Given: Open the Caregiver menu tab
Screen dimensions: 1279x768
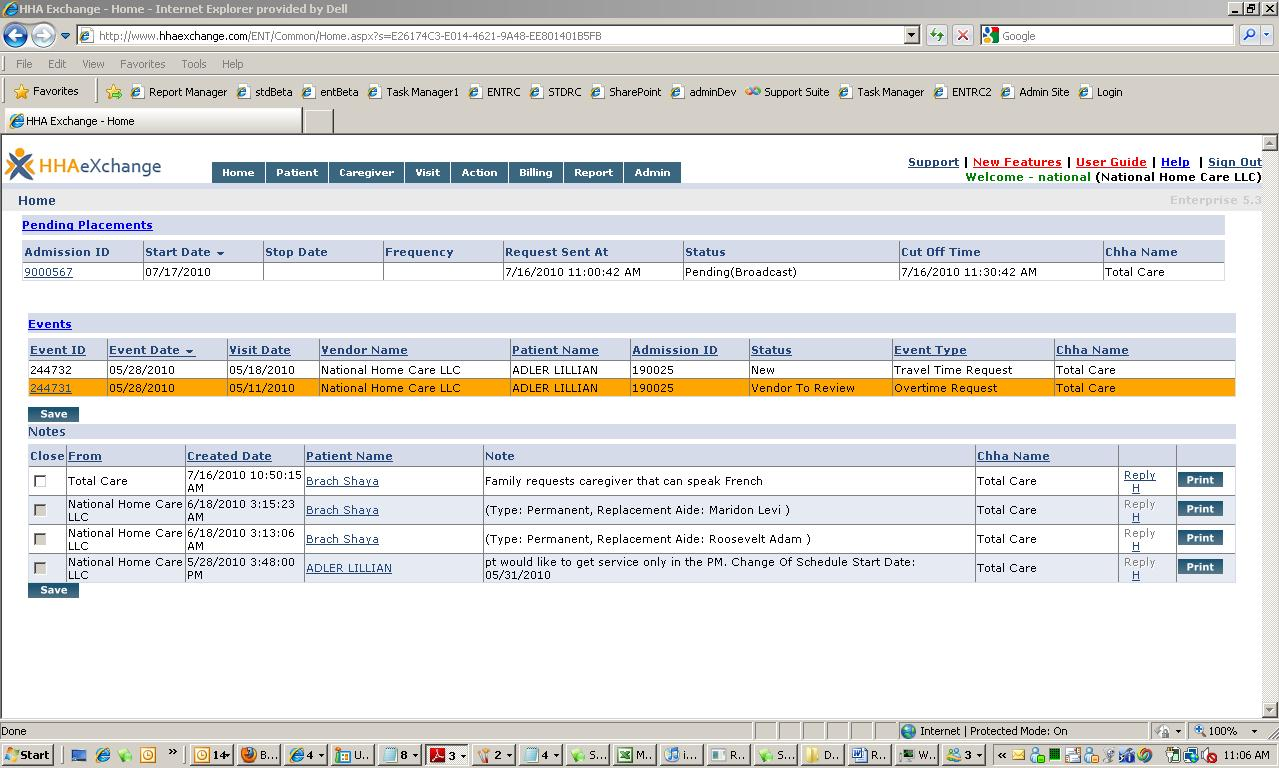Looking at the screenshot, I should pyautogui.click(x=366, y=173).
